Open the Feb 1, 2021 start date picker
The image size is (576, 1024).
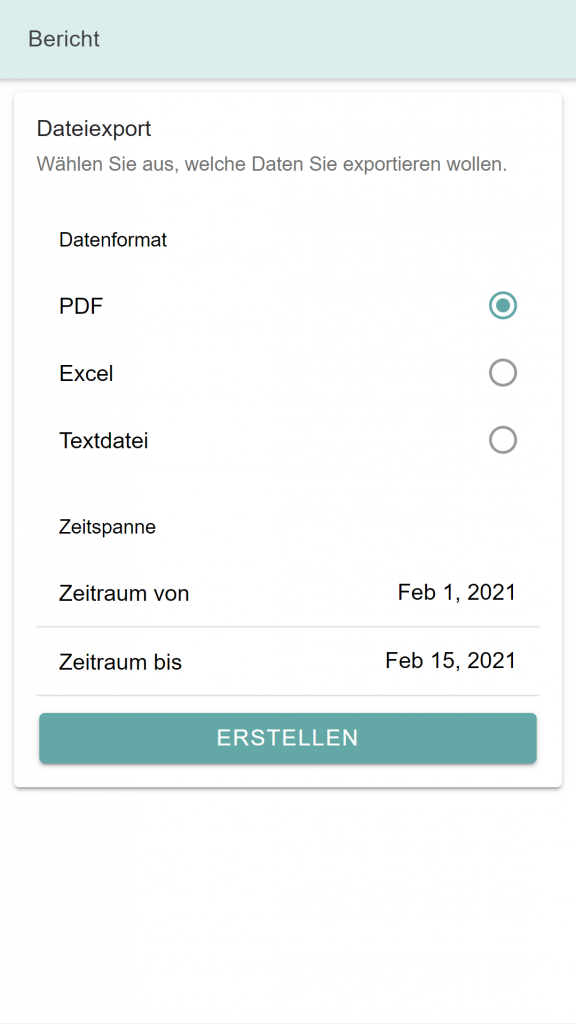[456, 592]
